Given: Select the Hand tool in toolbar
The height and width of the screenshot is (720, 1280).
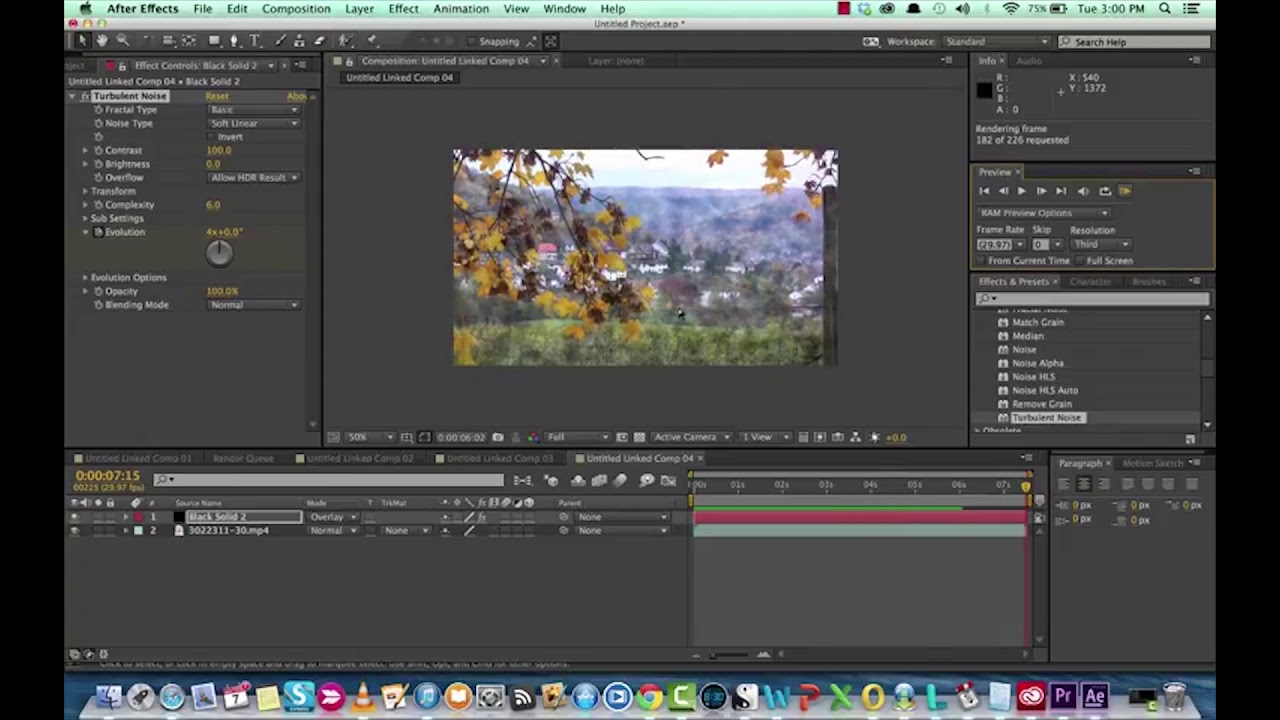Looking at the screenshot, I should 102,41.
